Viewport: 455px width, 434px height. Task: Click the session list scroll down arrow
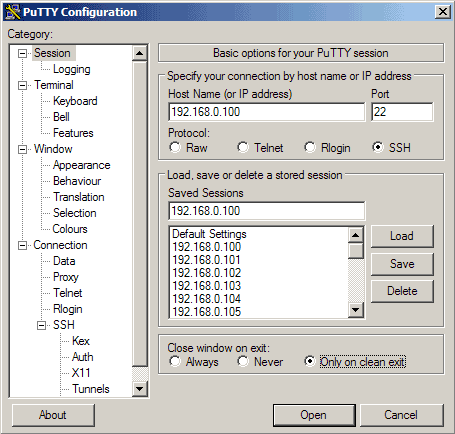356,310
